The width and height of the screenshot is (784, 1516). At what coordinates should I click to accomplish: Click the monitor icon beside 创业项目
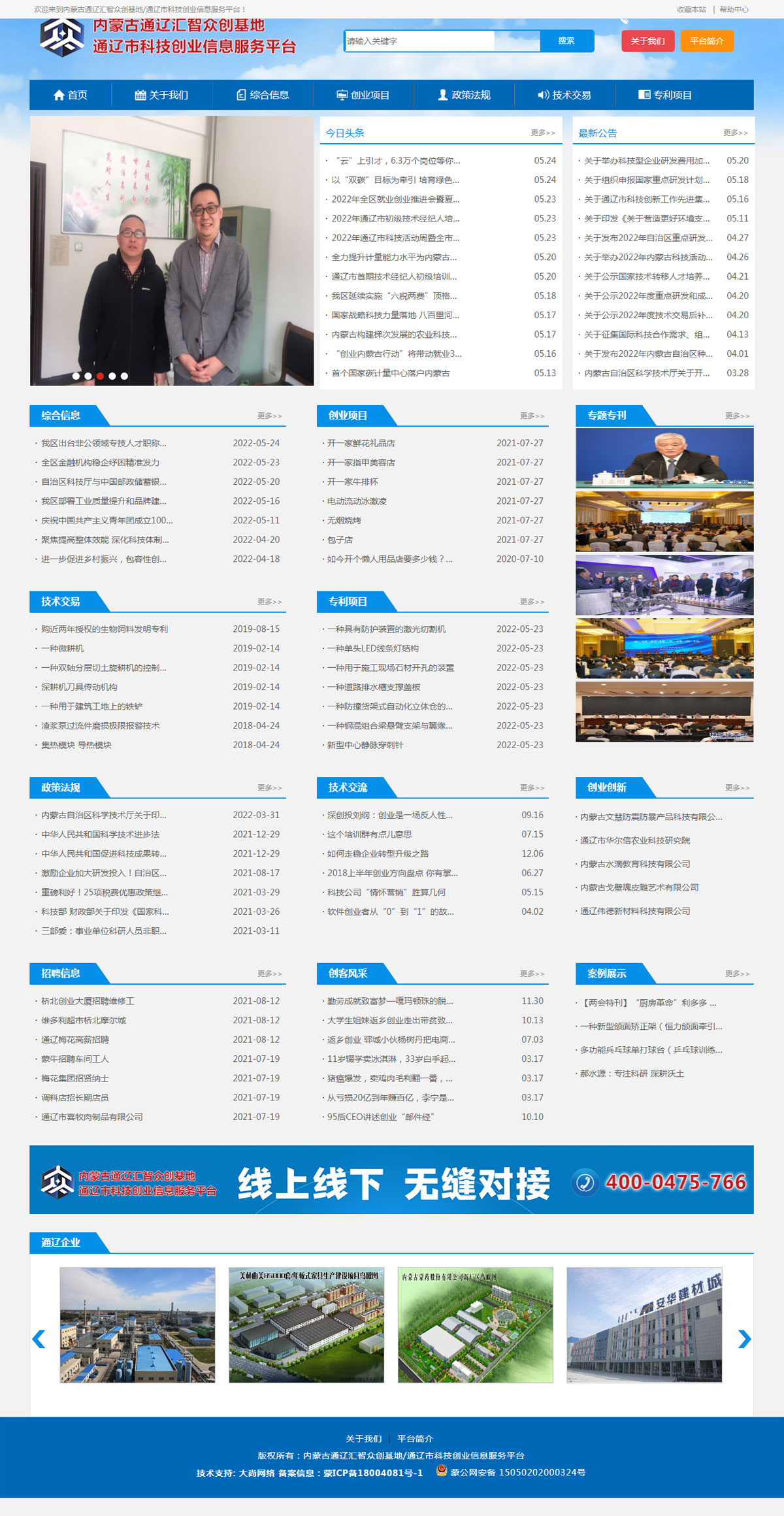coord(342,95)
